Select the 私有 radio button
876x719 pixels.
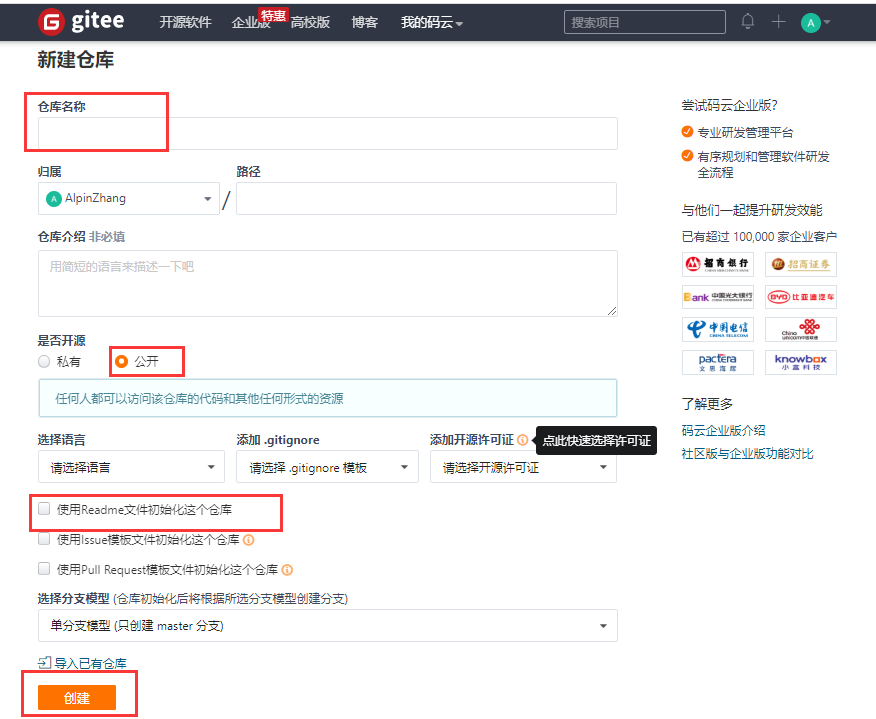(44, 362)
